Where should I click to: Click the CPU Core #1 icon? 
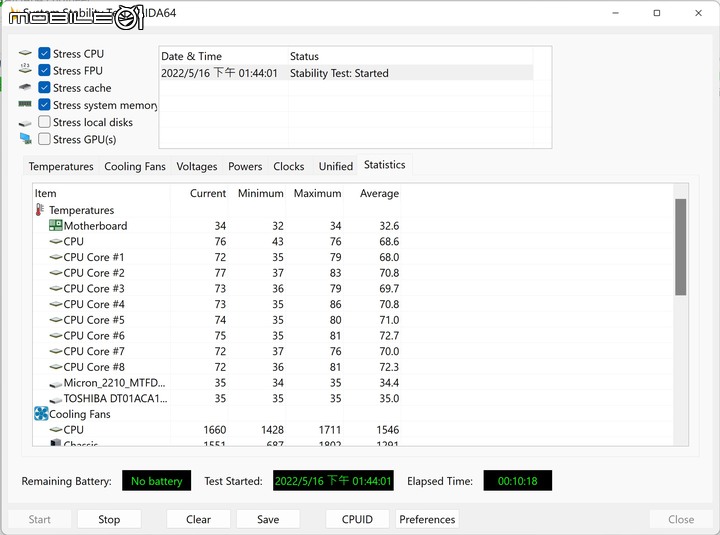[x=56, y=257]
